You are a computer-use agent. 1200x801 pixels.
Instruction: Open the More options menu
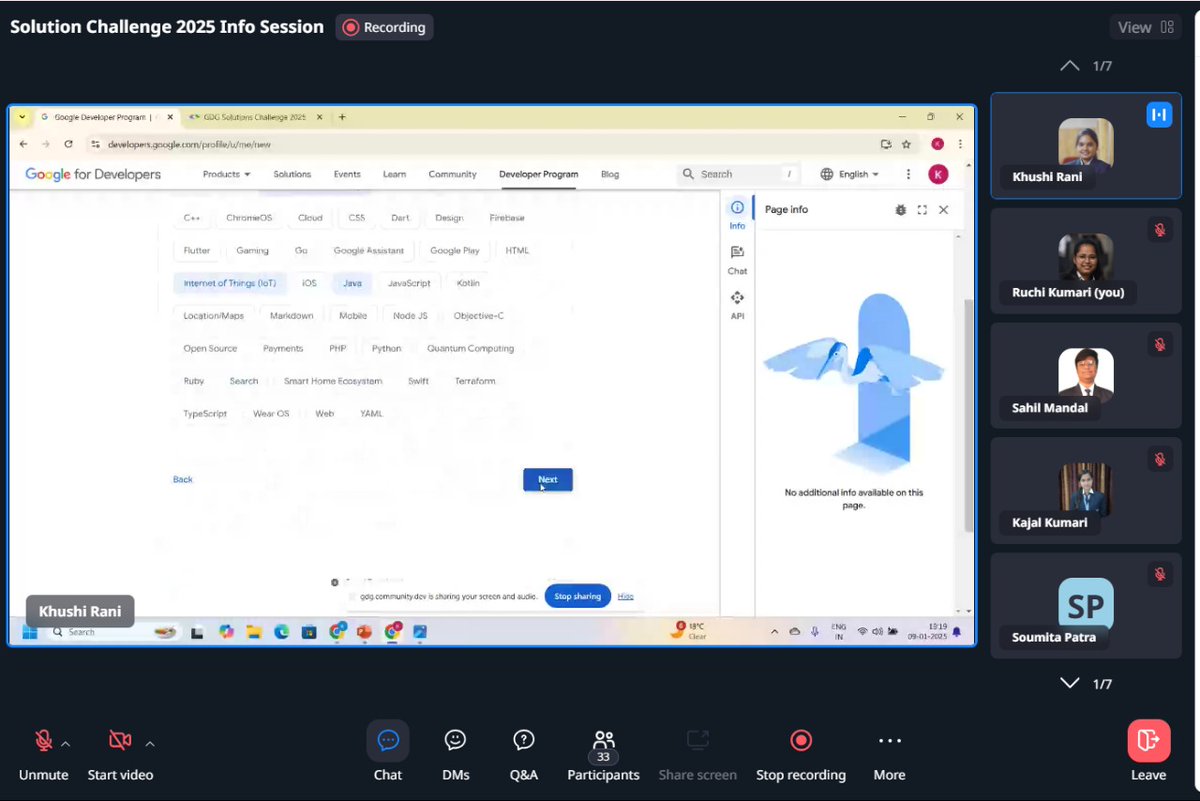coord(889,752)
